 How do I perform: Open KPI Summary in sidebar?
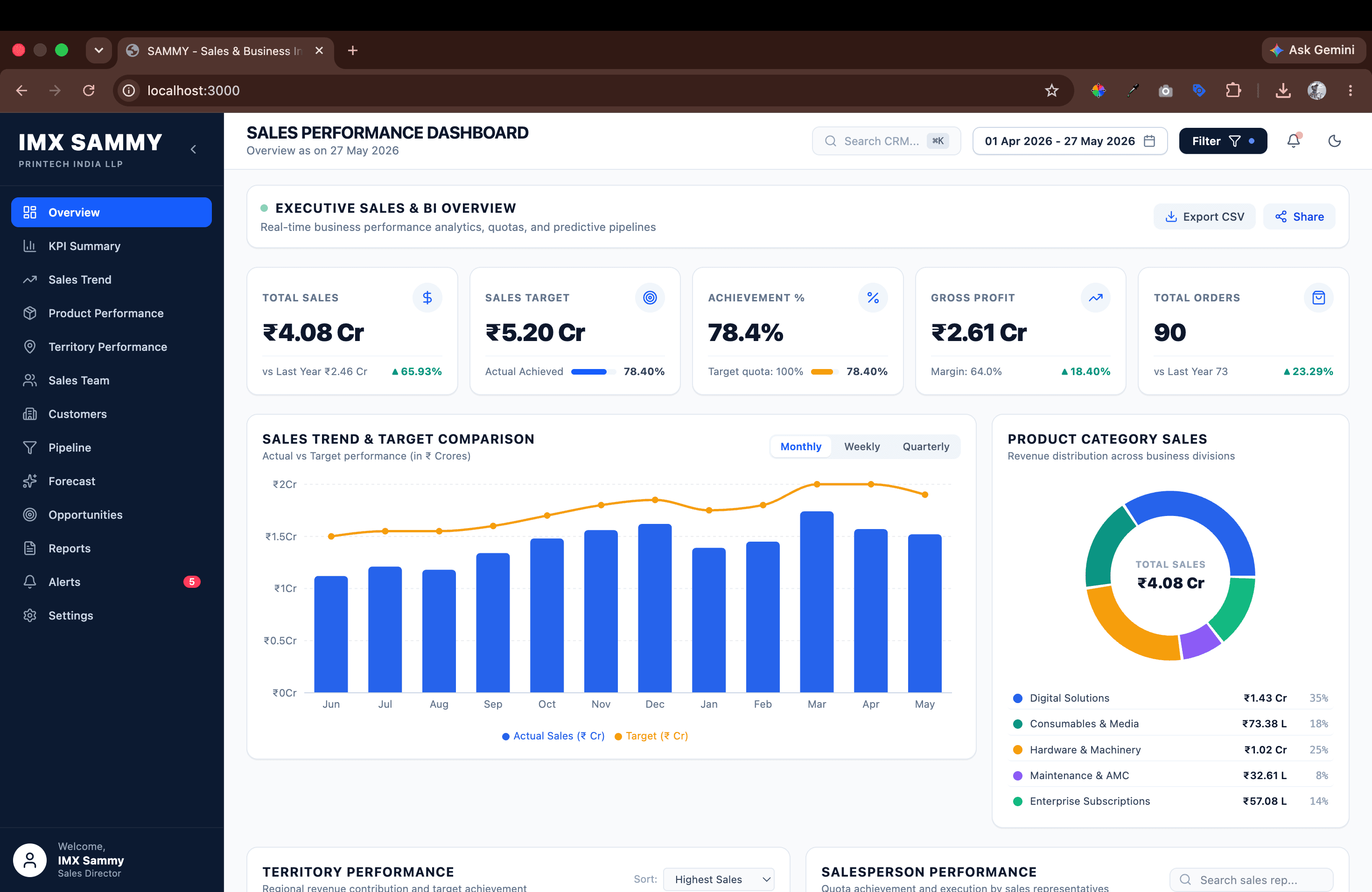[111, 246]
